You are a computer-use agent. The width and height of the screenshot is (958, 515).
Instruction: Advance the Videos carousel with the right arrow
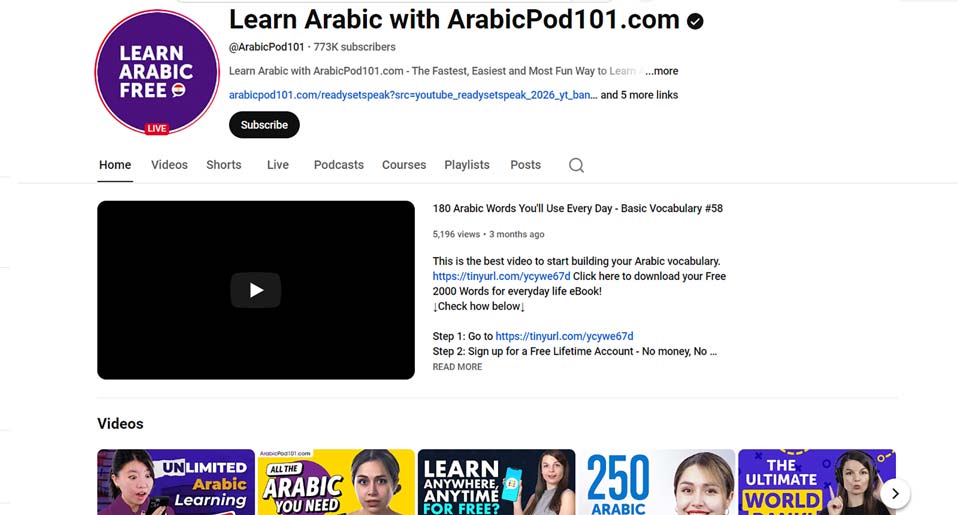tap(895, 494)
